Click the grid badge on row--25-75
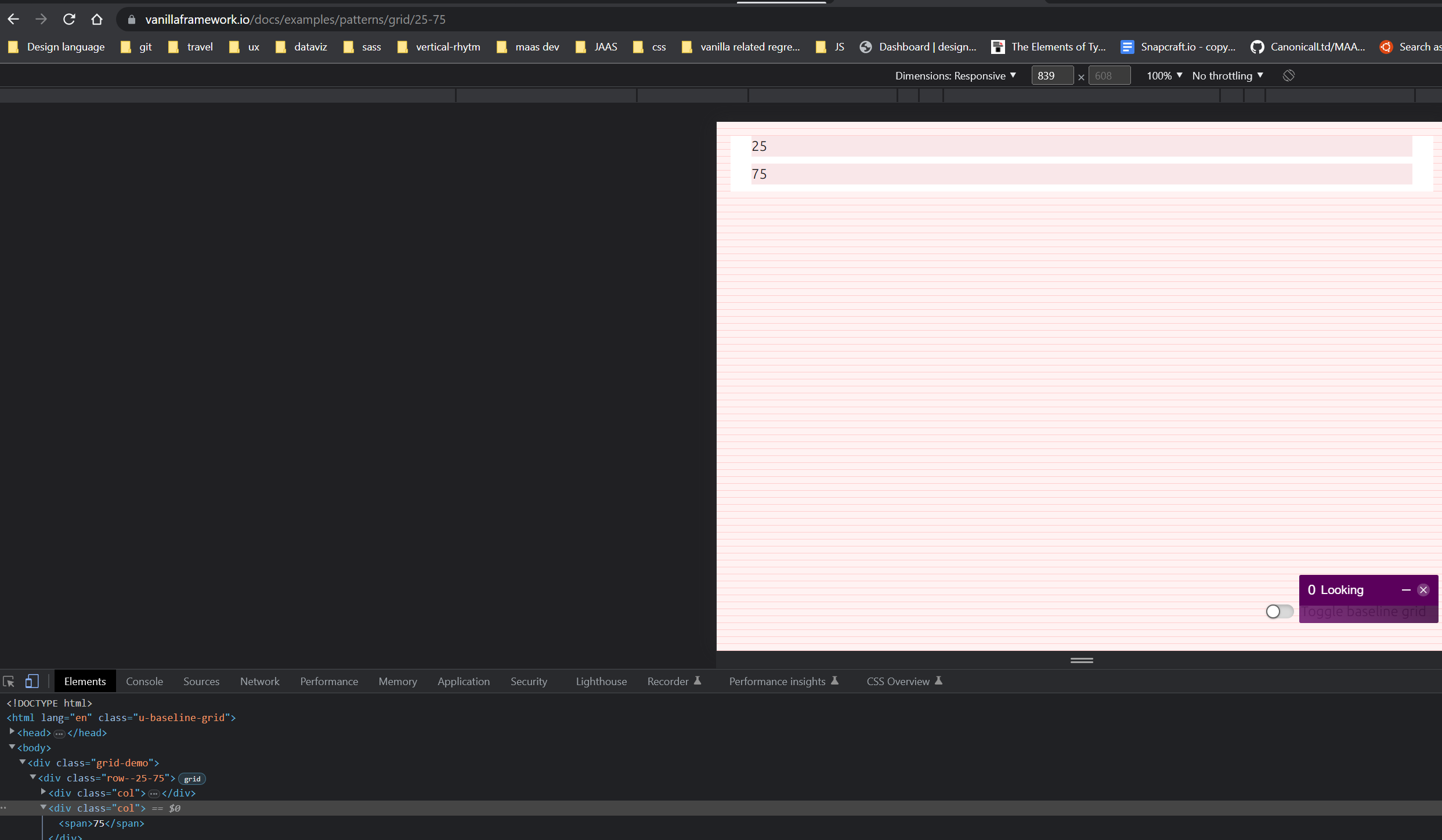This screenshot has width=1442, height=840. click(192, 779)
